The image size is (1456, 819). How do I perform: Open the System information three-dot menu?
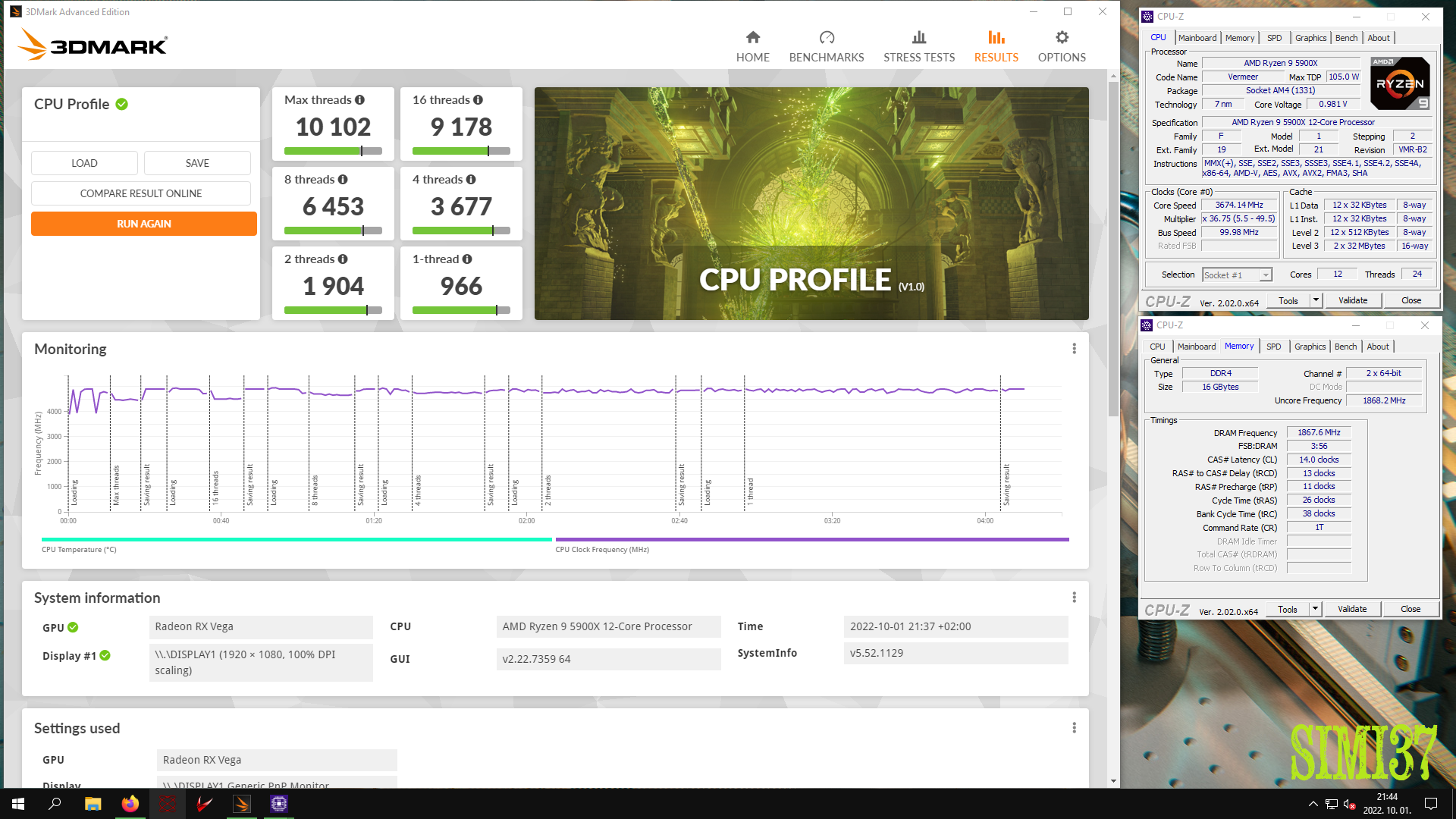coord(1074,598)
